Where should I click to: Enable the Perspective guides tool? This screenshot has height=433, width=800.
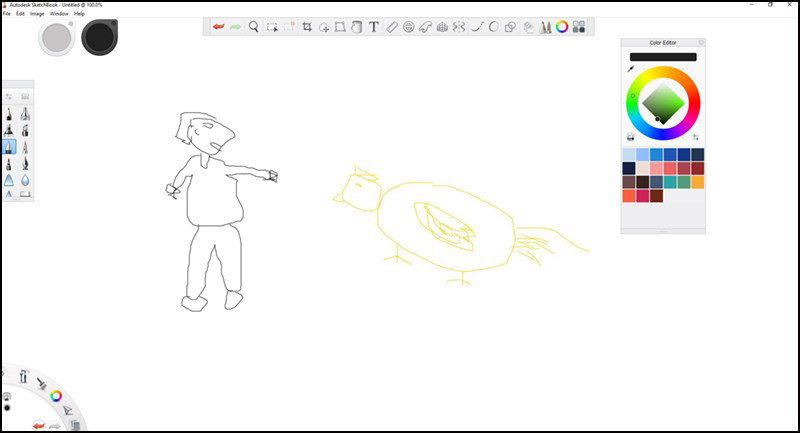(x=442, y=27)
